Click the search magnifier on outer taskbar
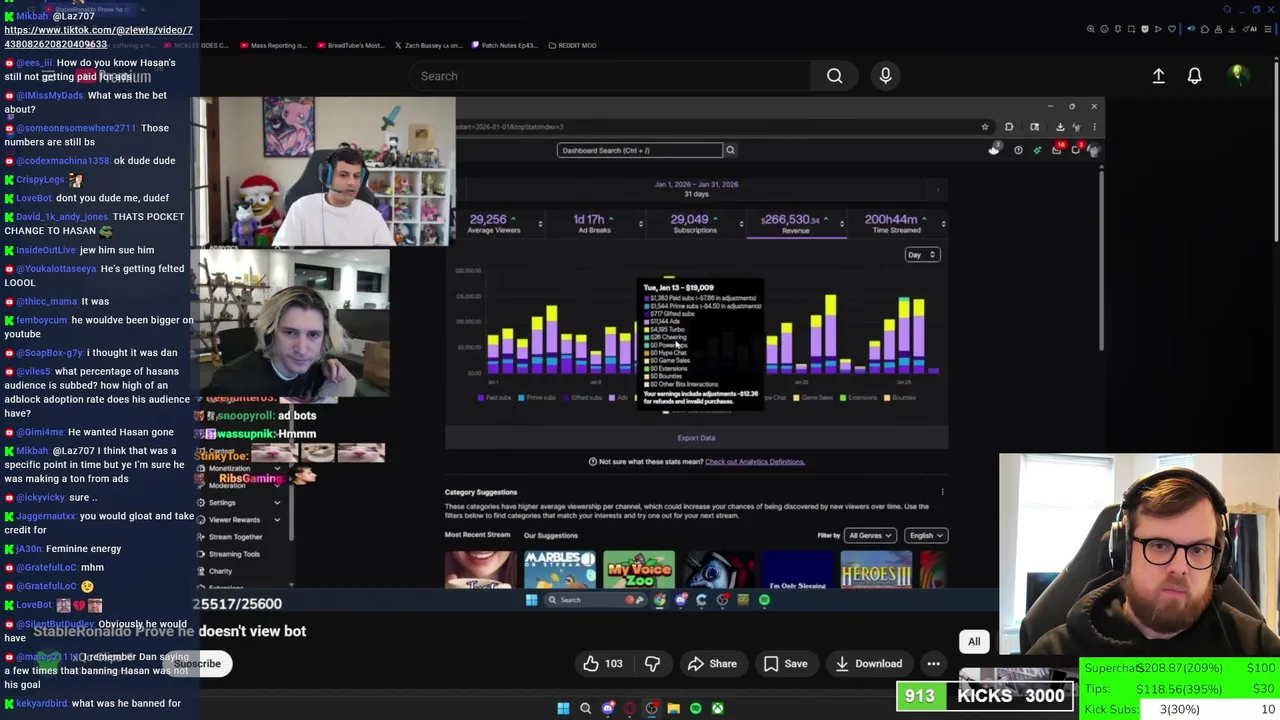Viewport: 1280px width, 720px height. pyautogui.click(x=585, y=708)
